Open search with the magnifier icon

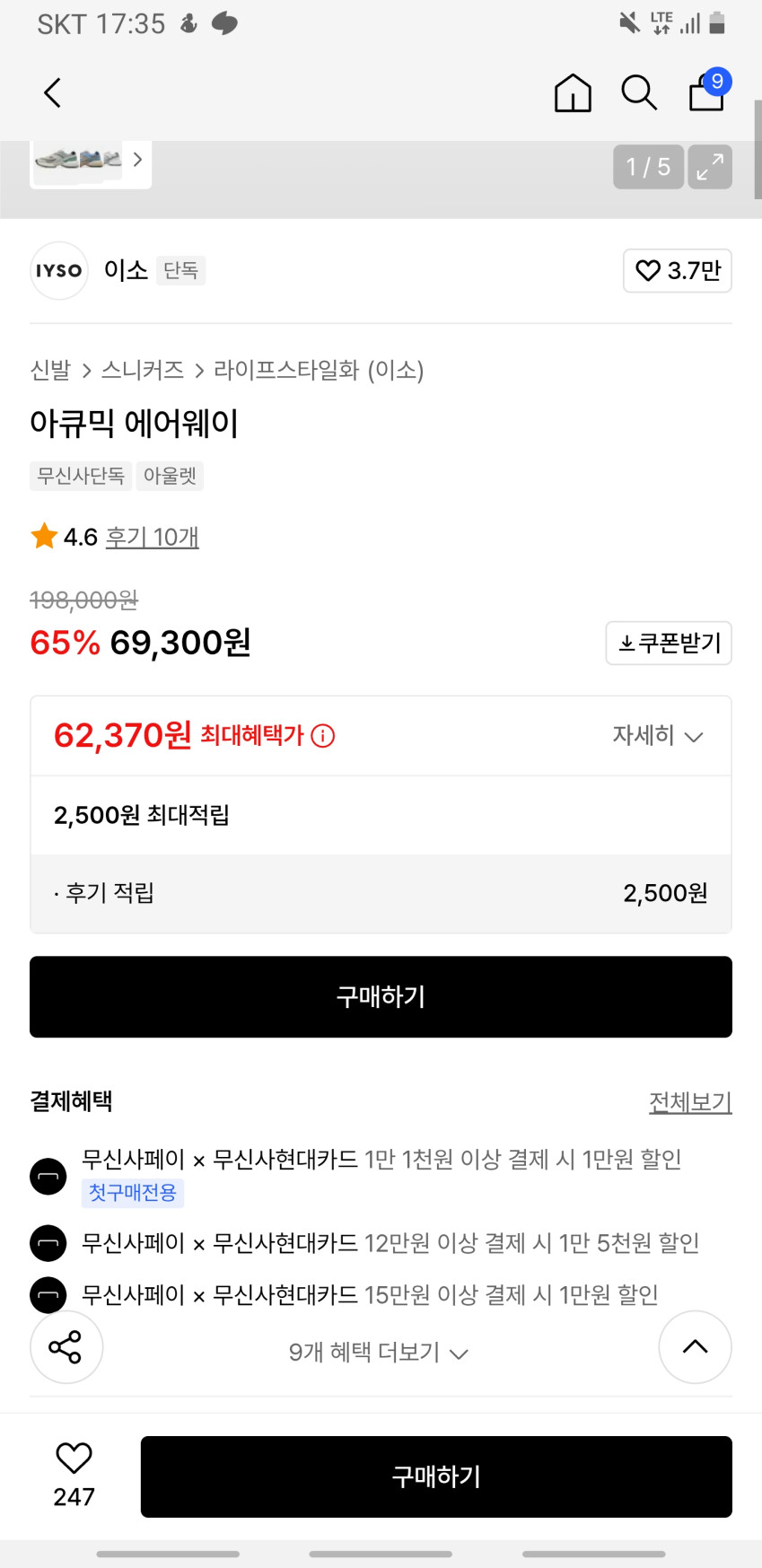[639, 92]
